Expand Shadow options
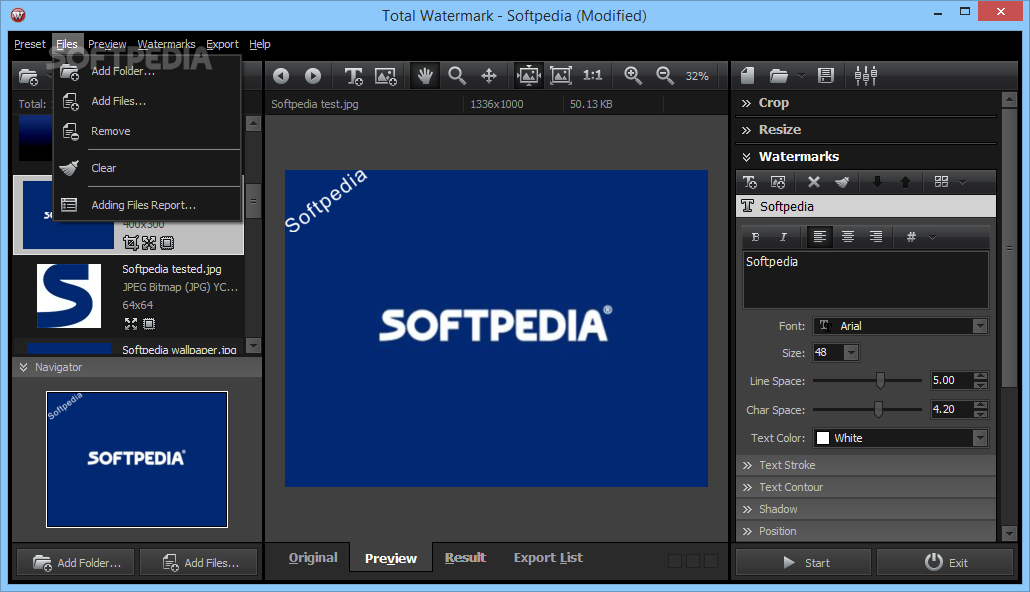 pos(866,509)
